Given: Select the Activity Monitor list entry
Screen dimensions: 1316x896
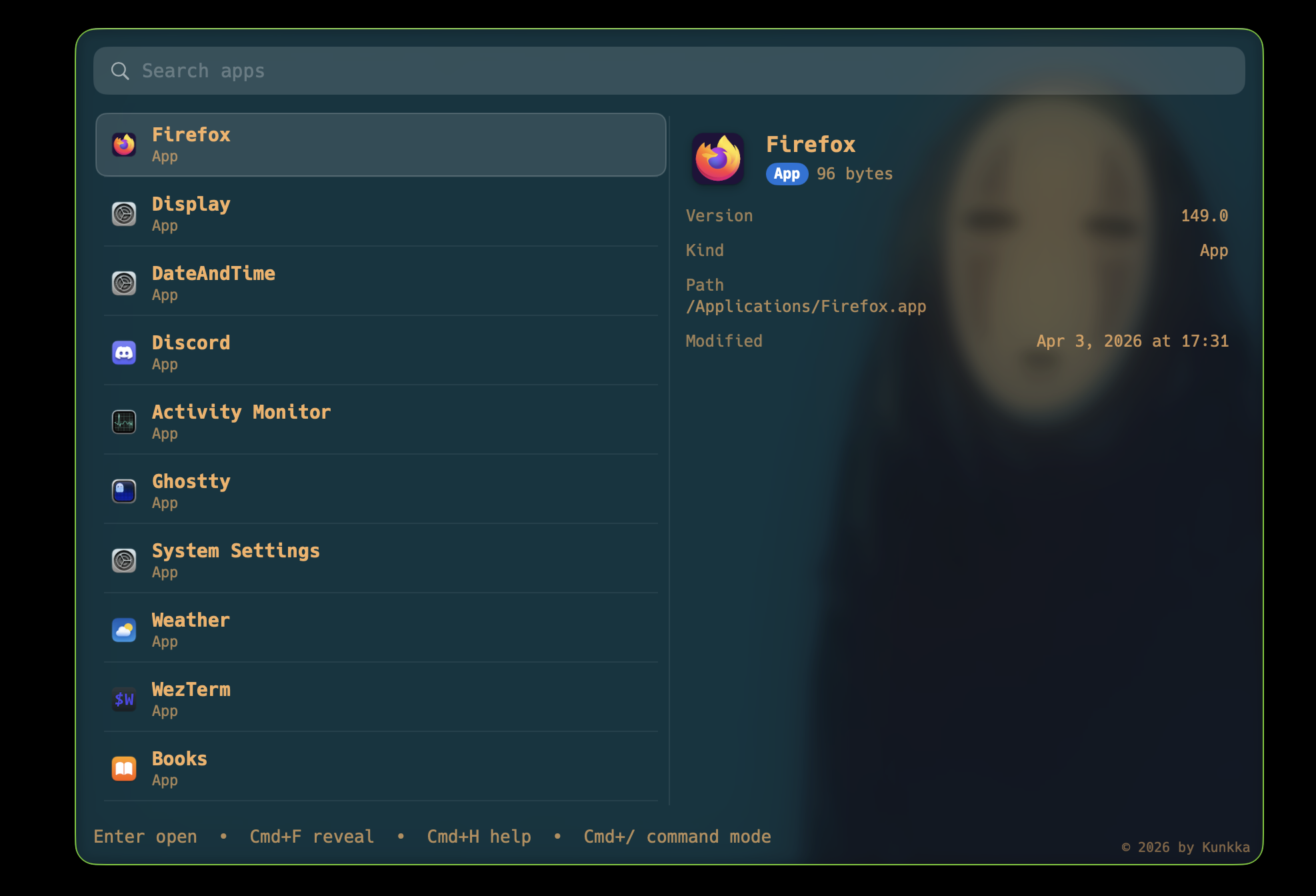Looking at the screenshot, I should [380, 421].
